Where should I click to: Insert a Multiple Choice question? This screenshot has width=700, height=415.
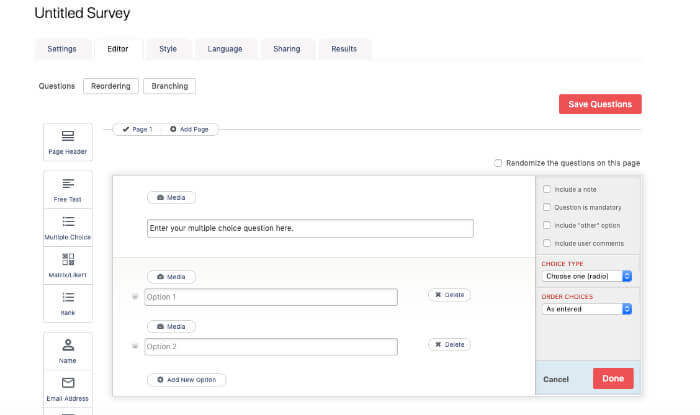(68, 227)
